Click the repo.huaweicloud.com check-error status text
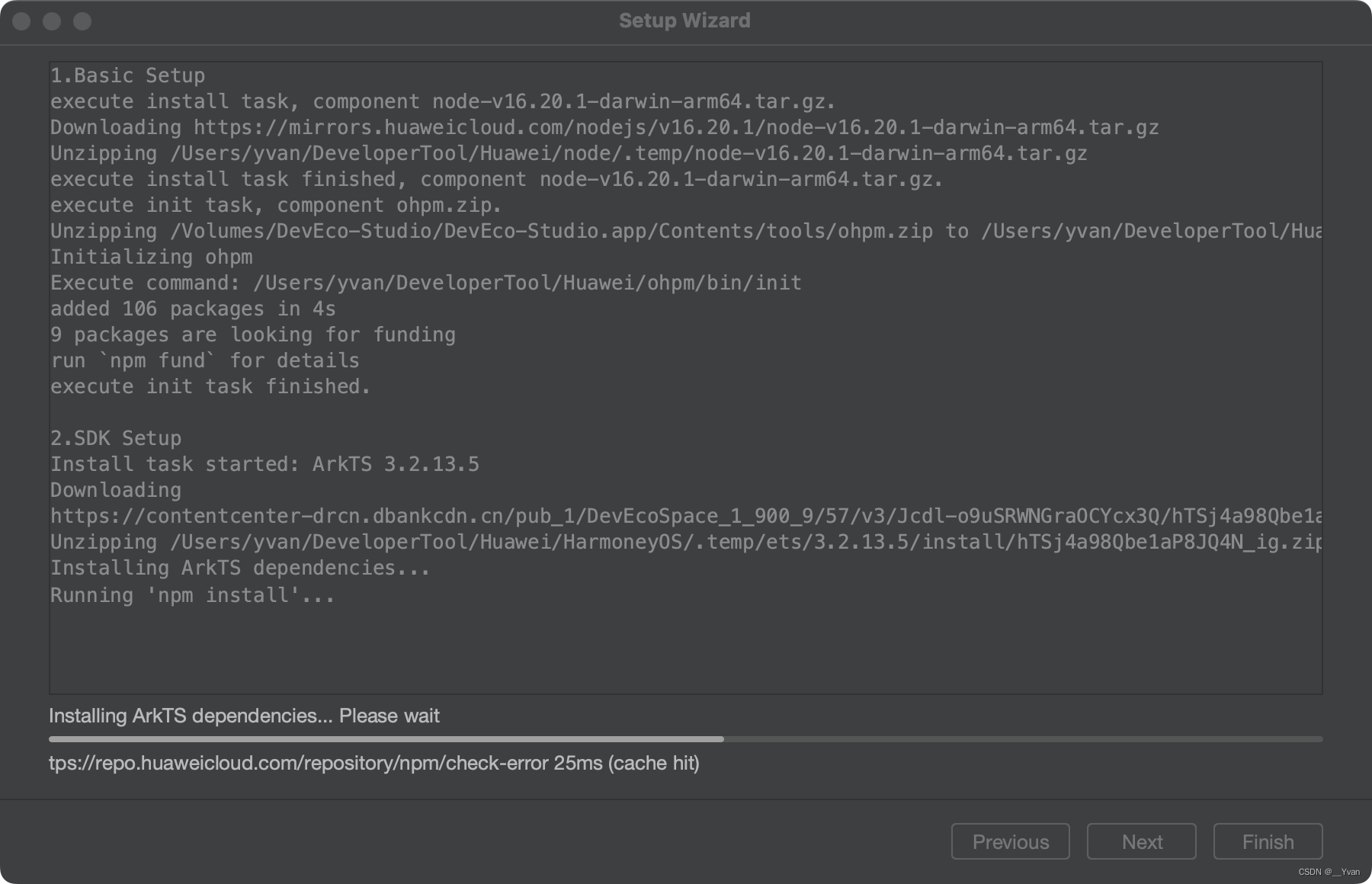This screenshot has width=1372, height=884. [x=374, y=763]
